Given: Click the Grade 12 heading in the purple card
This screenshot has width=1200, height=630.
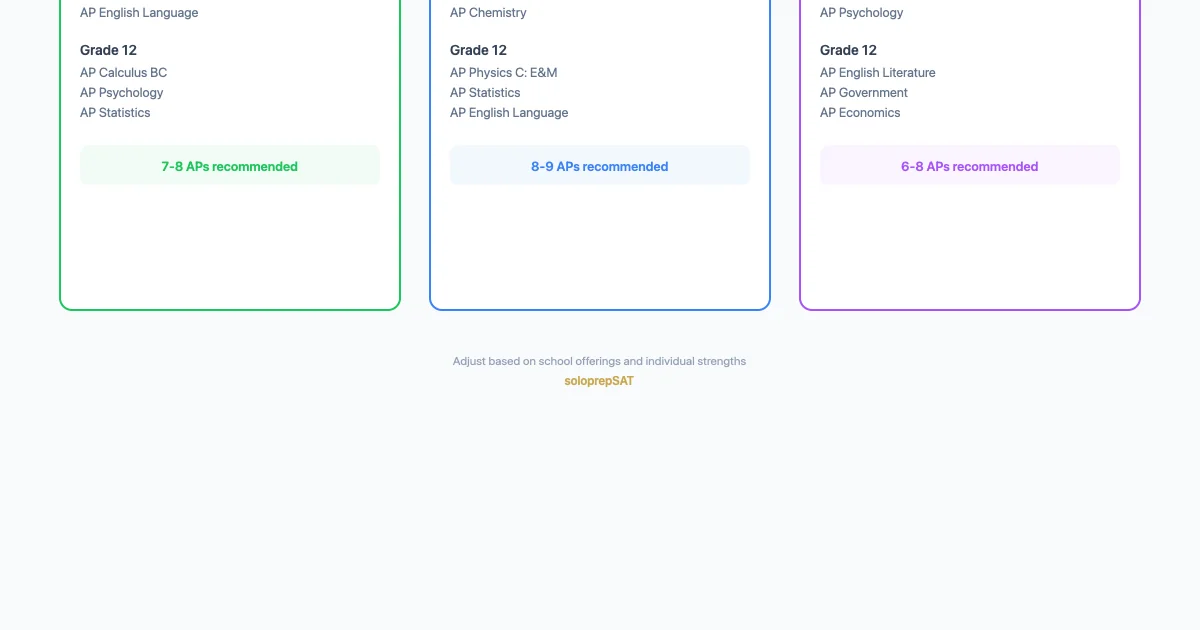Looking at the screenshot, I should 849,50.
